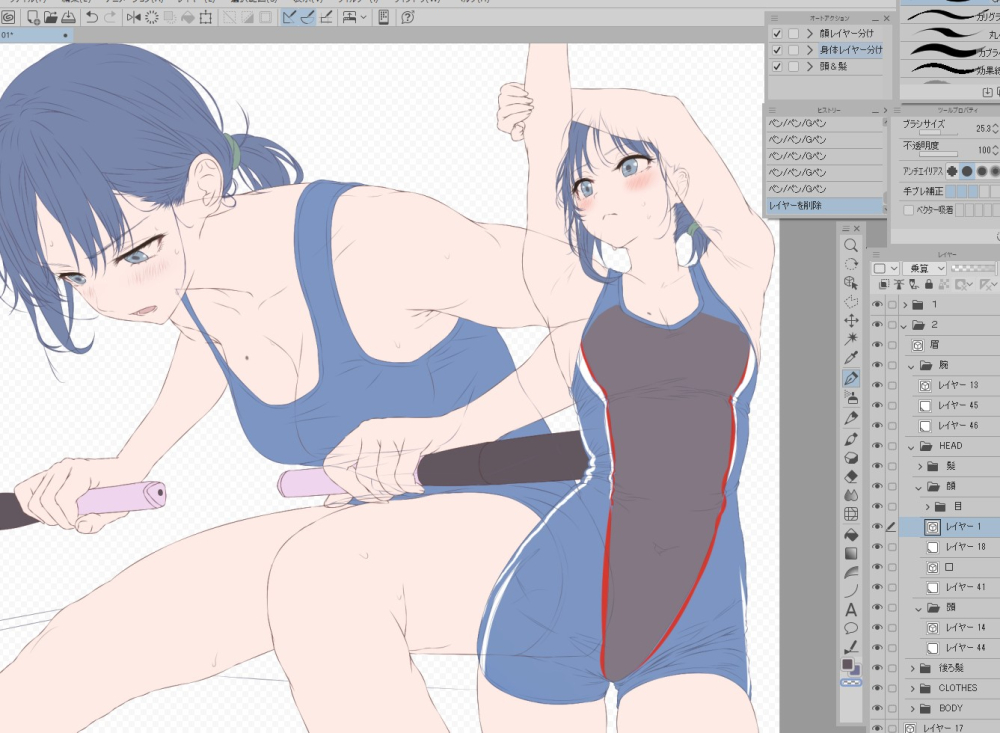The height and width of the screenshot is (733, 1000).
Task: Open Clip Studio launcher icon in command bar
Action: [8, 17]
